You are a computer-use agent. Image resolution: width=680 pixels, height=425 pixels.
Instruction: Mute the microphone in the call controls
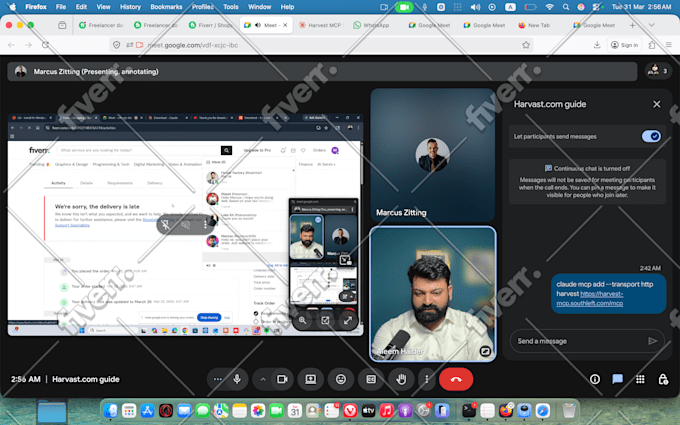point(237,379)
